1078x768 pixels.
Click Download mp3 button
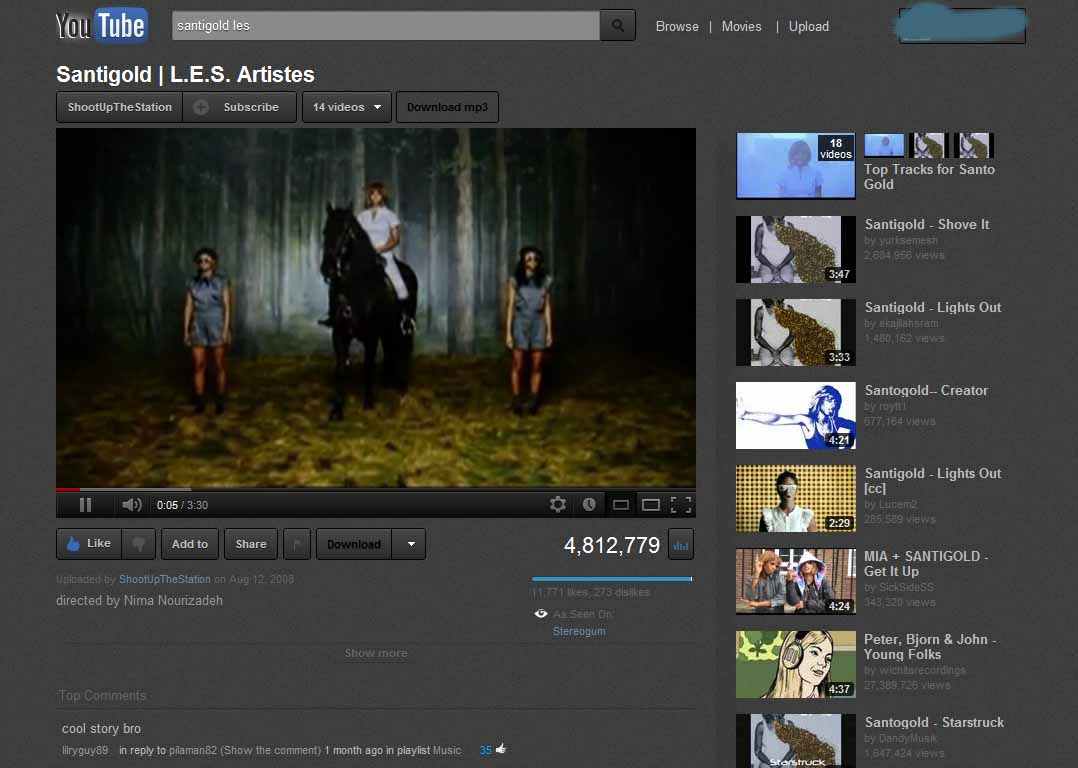[447, 107]
